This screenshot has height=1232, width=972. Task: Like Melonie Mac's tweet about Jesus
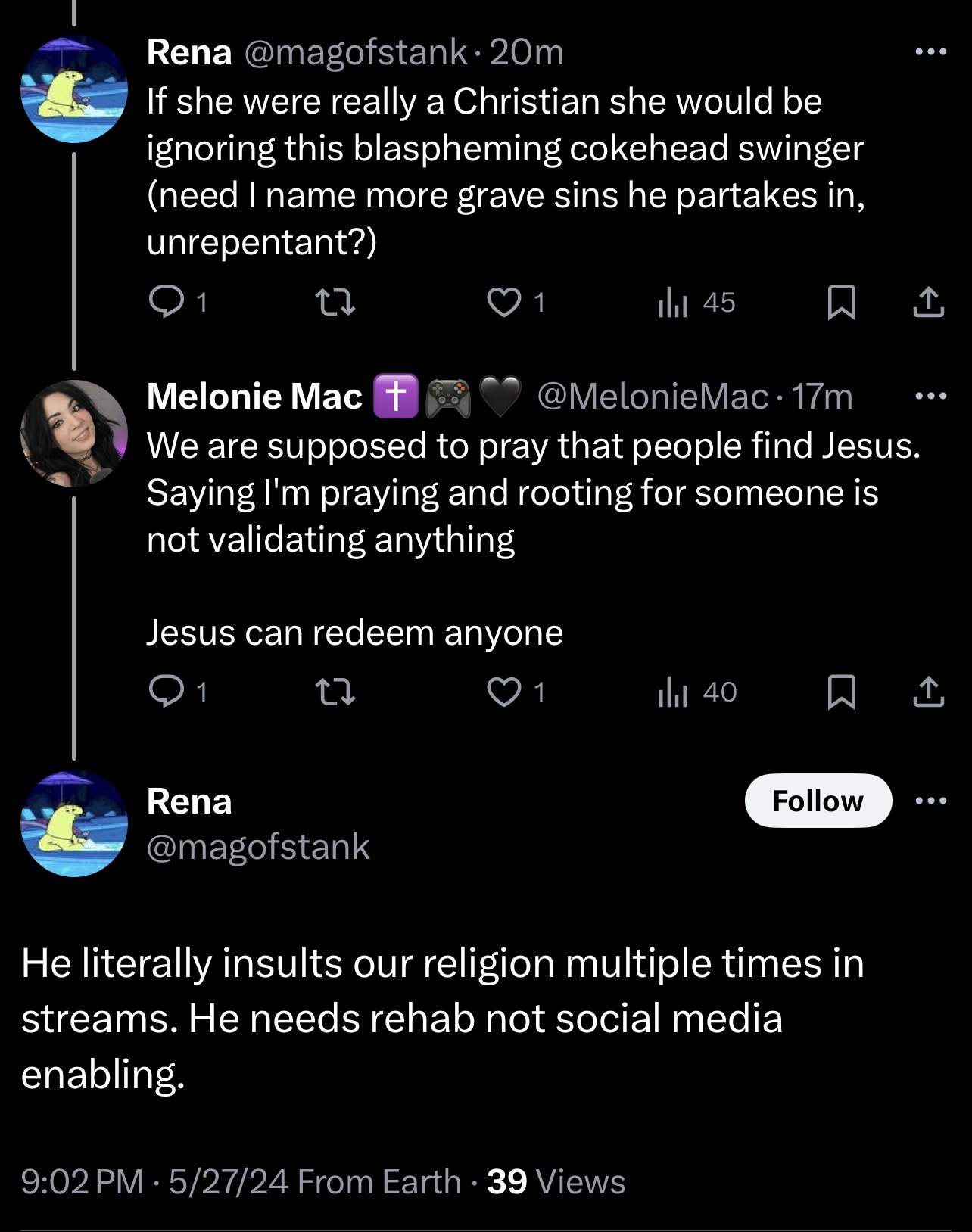pyautogui.click(x=504, y=692)
